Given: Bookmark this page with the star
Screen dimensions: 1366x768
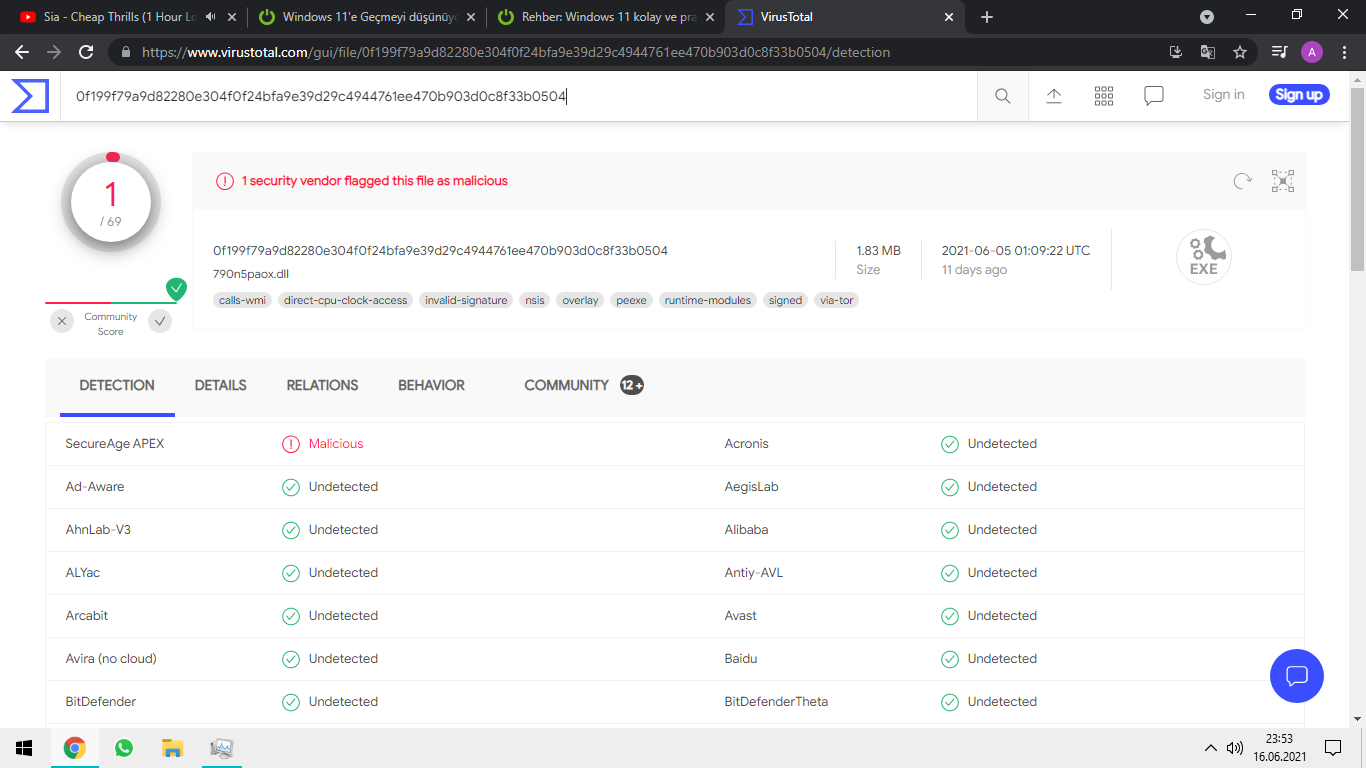Looking at the screenshot, I should (1240, 52).
